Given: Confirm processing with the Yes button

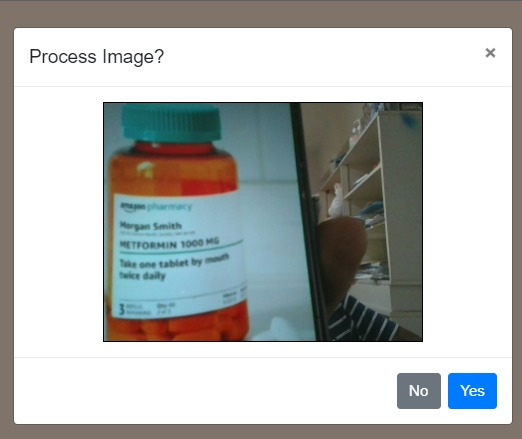Looking at the screenshot, I should (472, 391).
